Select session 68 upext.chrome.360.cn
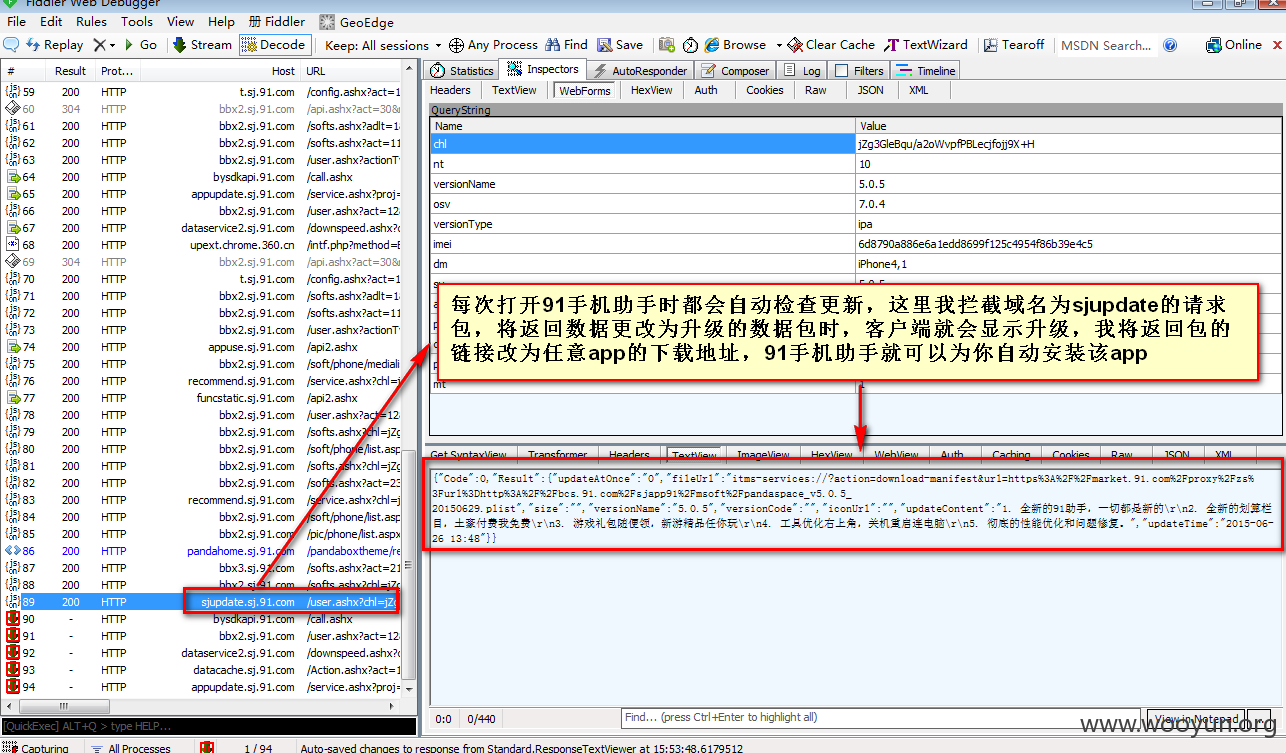Image resolution: width=1286 pixels, height=753 pixels. (x=202, y=245)
